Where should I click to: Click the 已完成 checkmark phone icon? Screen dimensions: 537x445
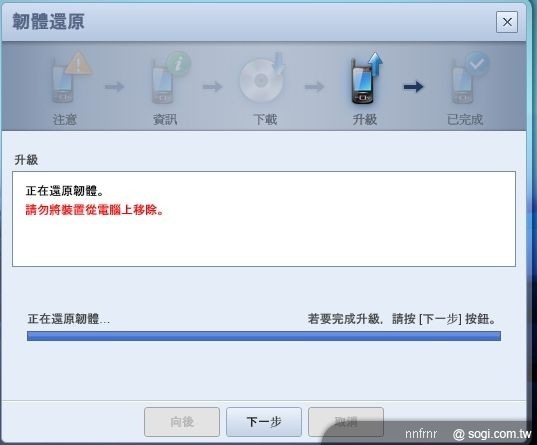coord(470,78)
